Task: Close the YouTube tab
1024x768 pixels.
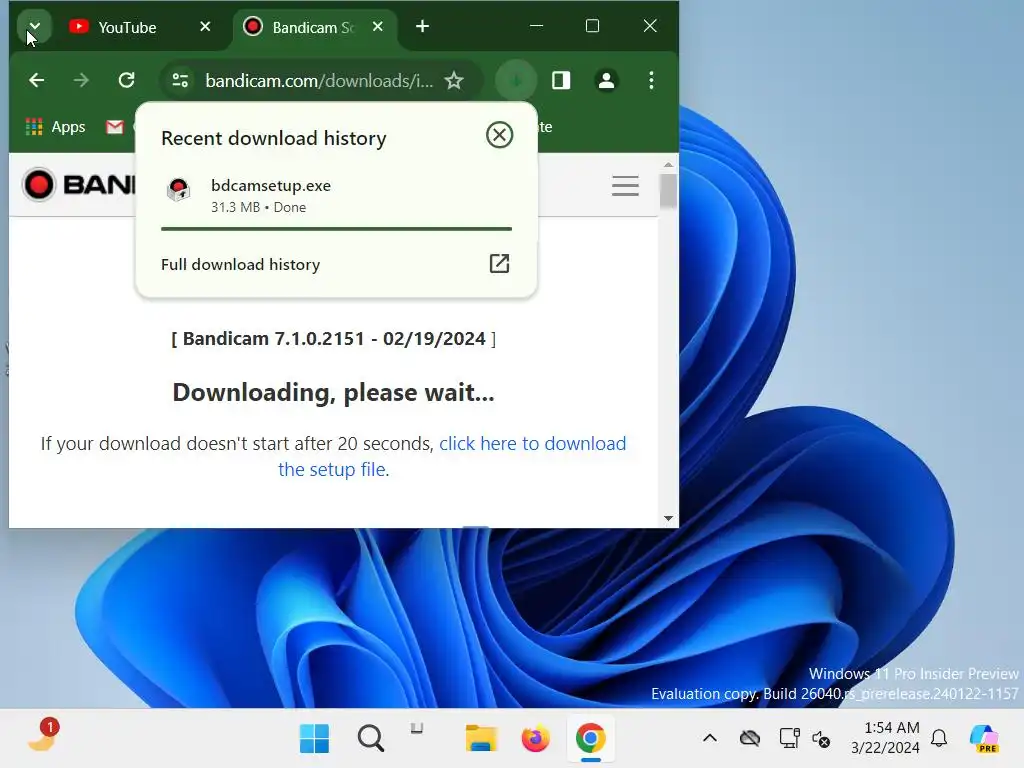Action: (205, 27)
